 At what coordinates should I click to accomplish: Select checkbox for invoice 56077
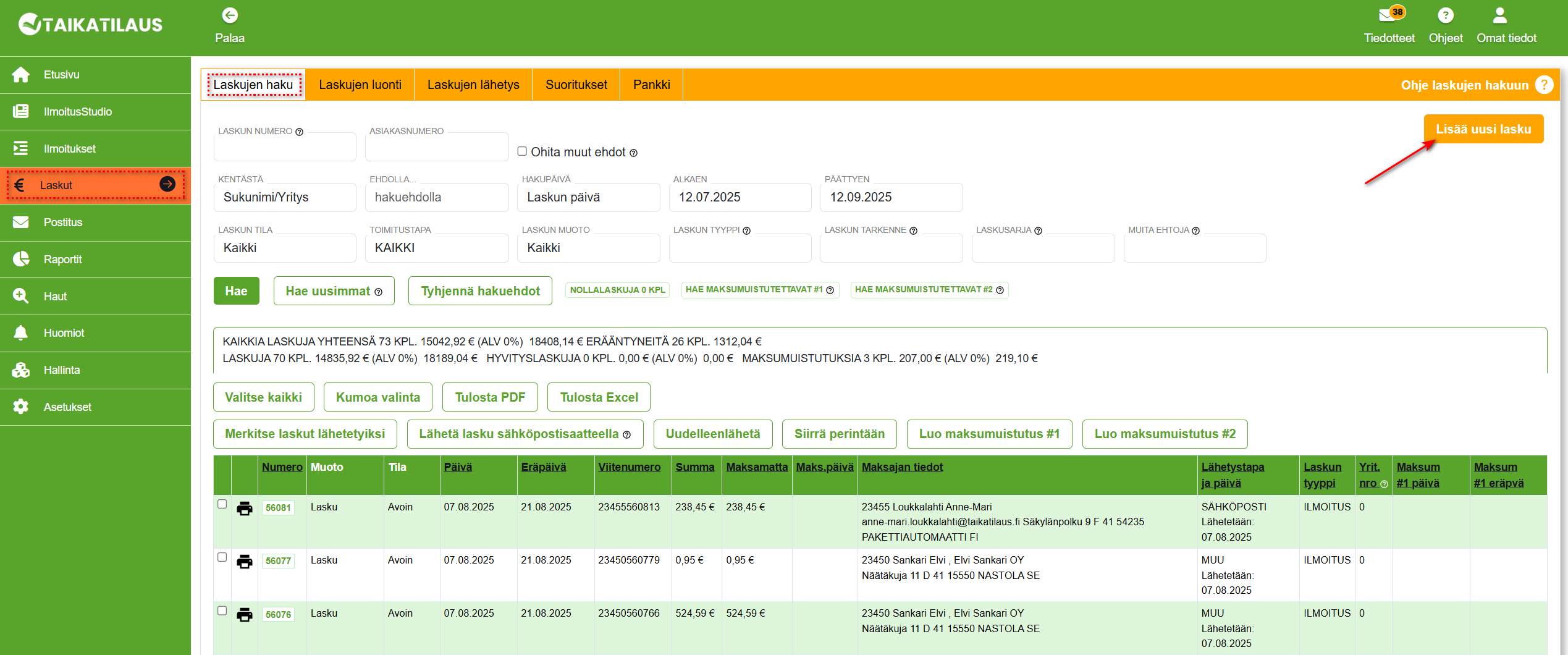[x=222, y=557]
